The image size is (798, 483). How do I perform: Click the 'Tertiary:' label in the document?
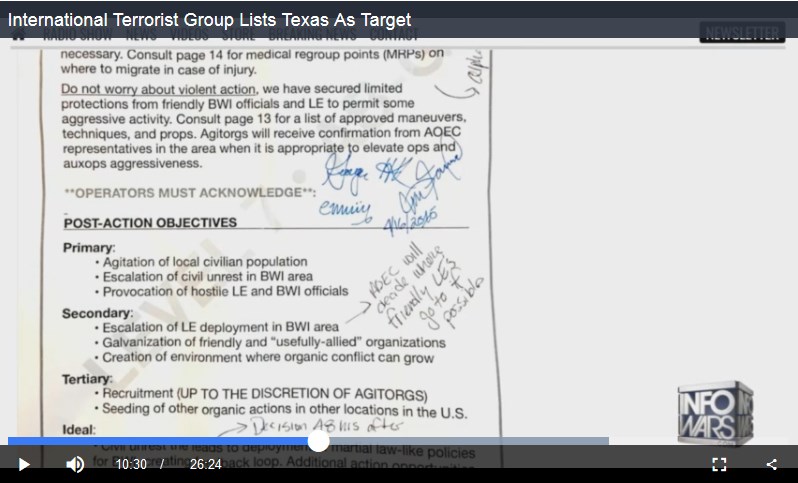[87, 379]
